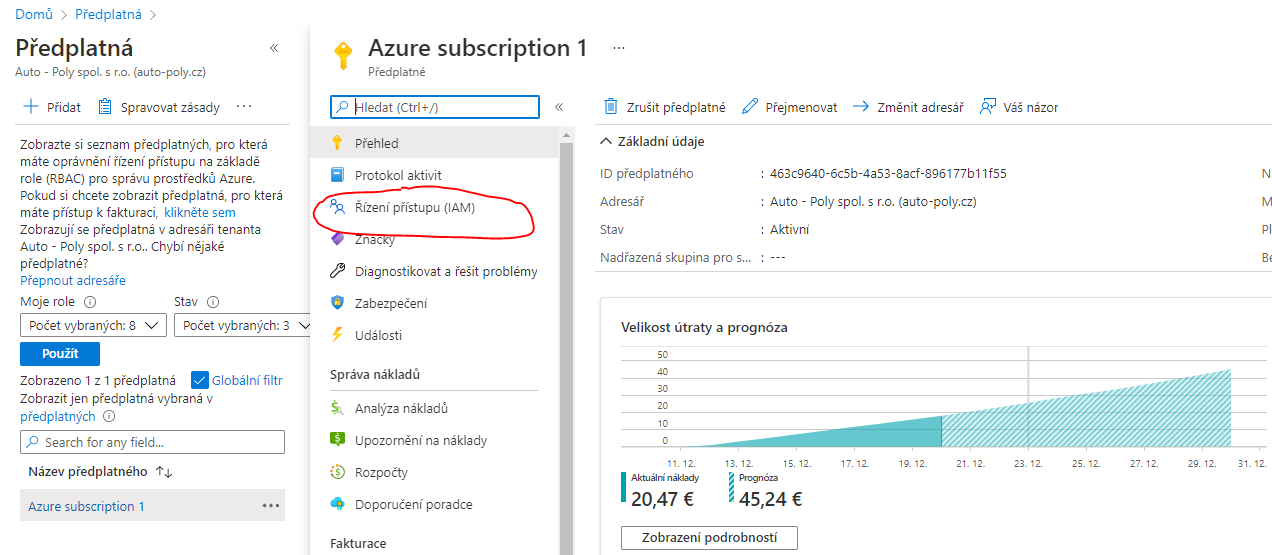1272x555 pixels.
Task: Open Řízení přístupu (IAM) menu item
Action: pyautogui.click(x=414, y=208)
